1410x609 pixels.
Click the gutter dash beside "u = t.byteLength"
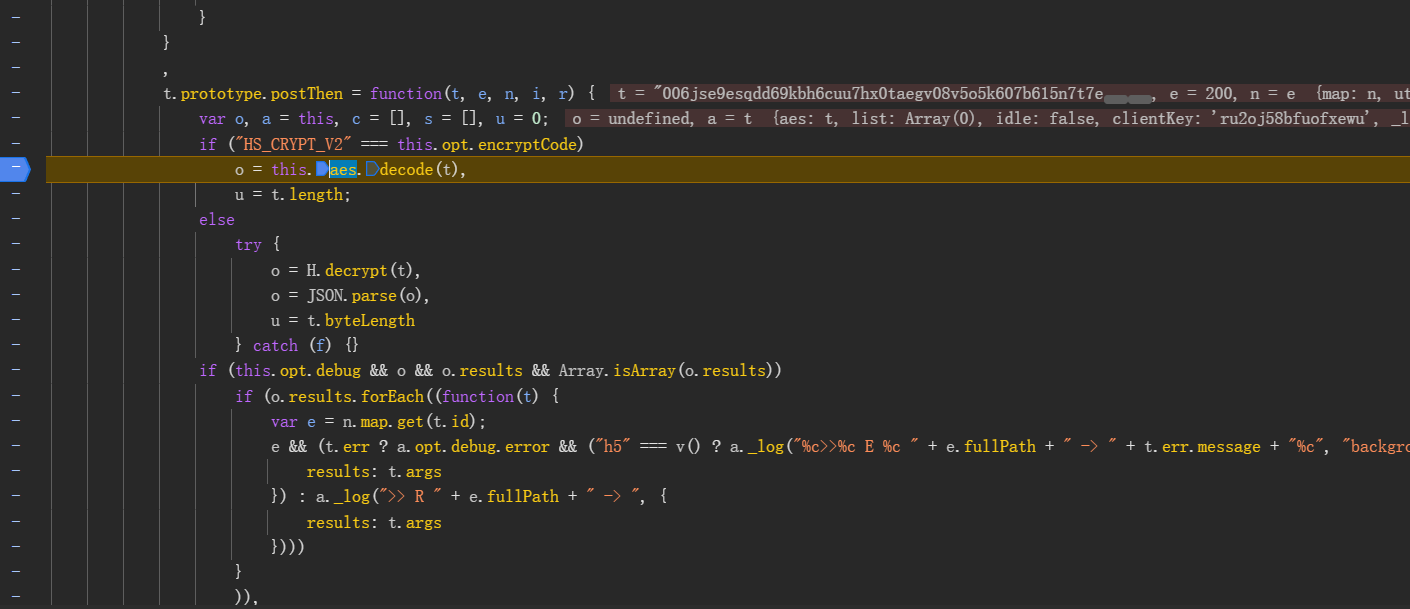16,321
